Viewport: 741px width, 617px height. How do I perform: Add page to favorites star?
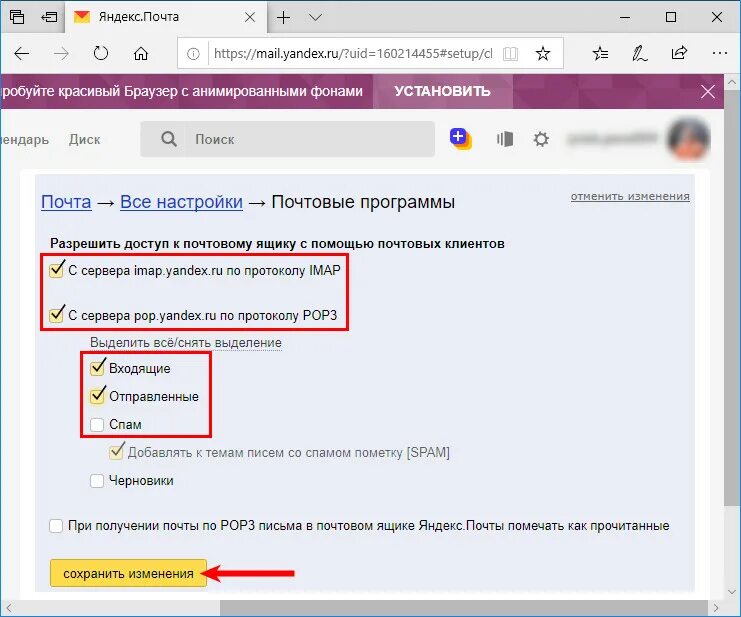[x=543, y=53]
